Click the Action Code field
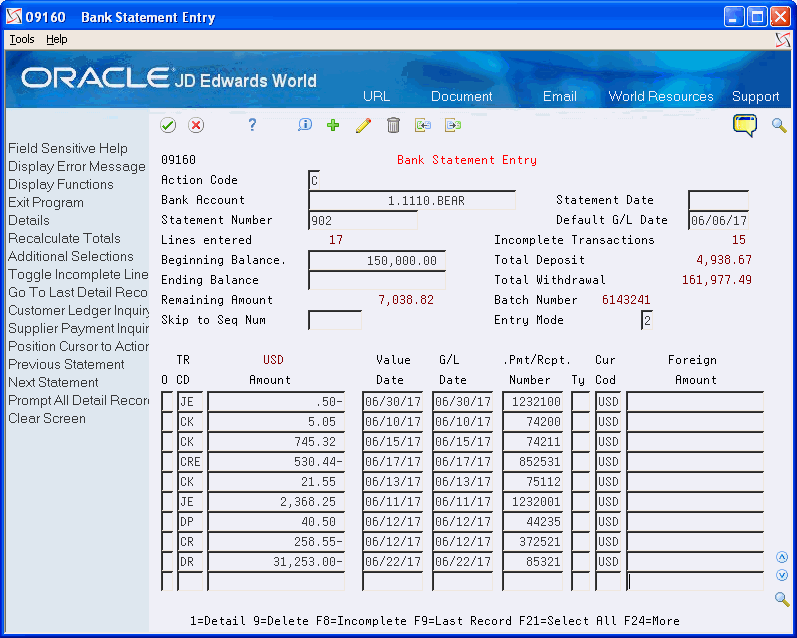 point(314,180)
